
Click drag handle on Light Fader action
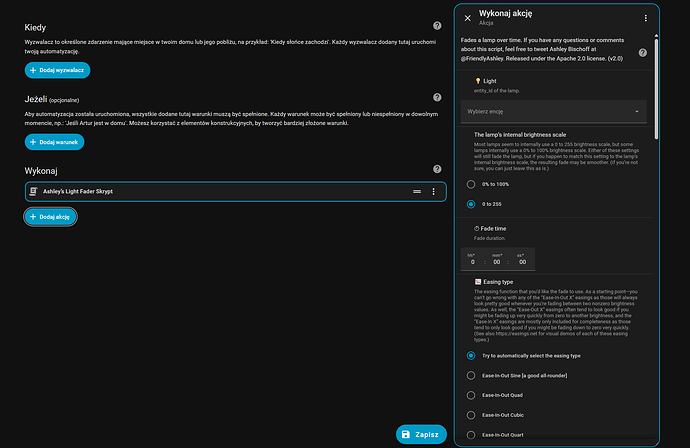tap(416, 191)
